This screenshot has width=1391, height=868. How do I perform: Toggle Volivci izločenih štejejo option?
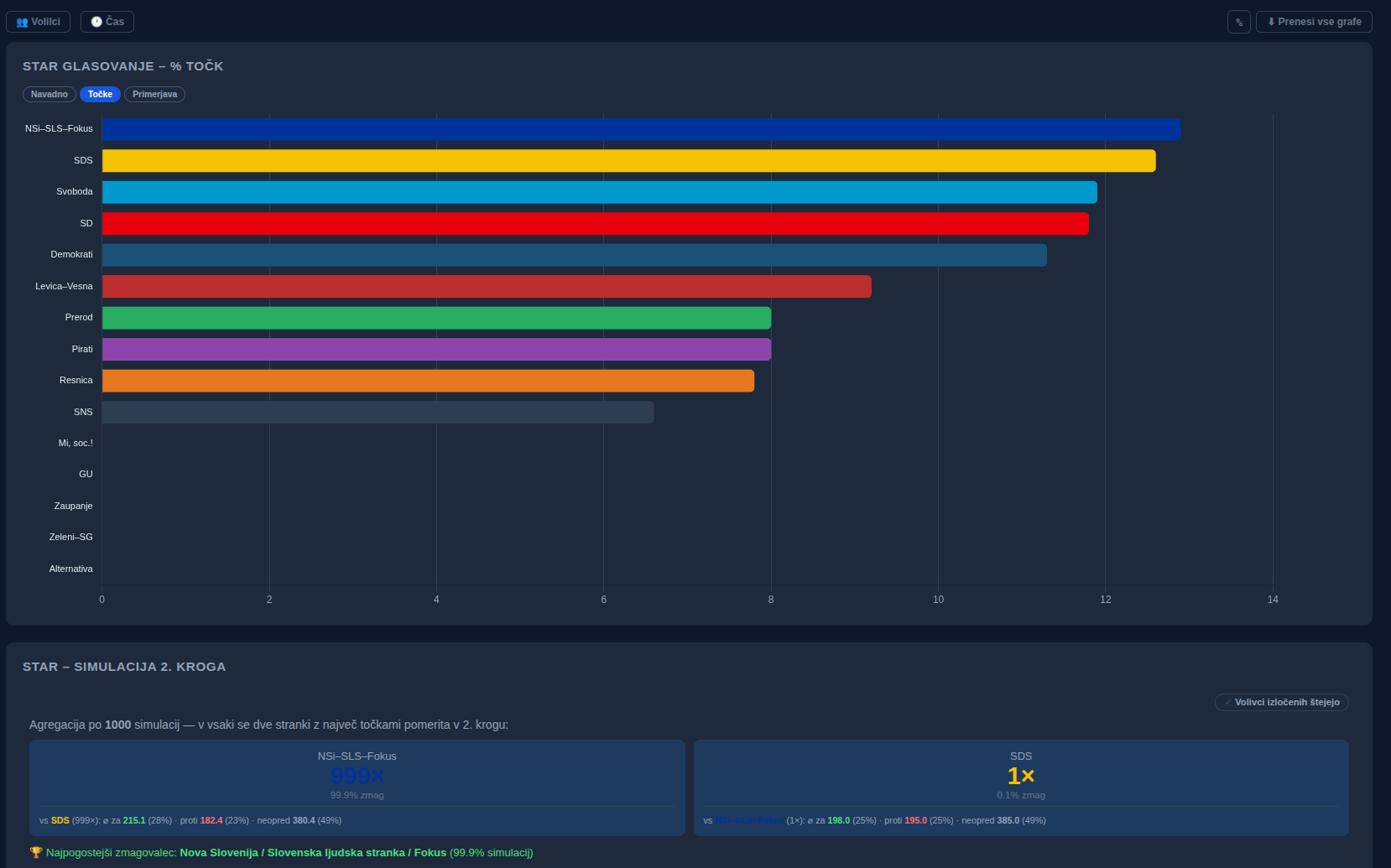pyautogui.click(x=1281, y=702)
